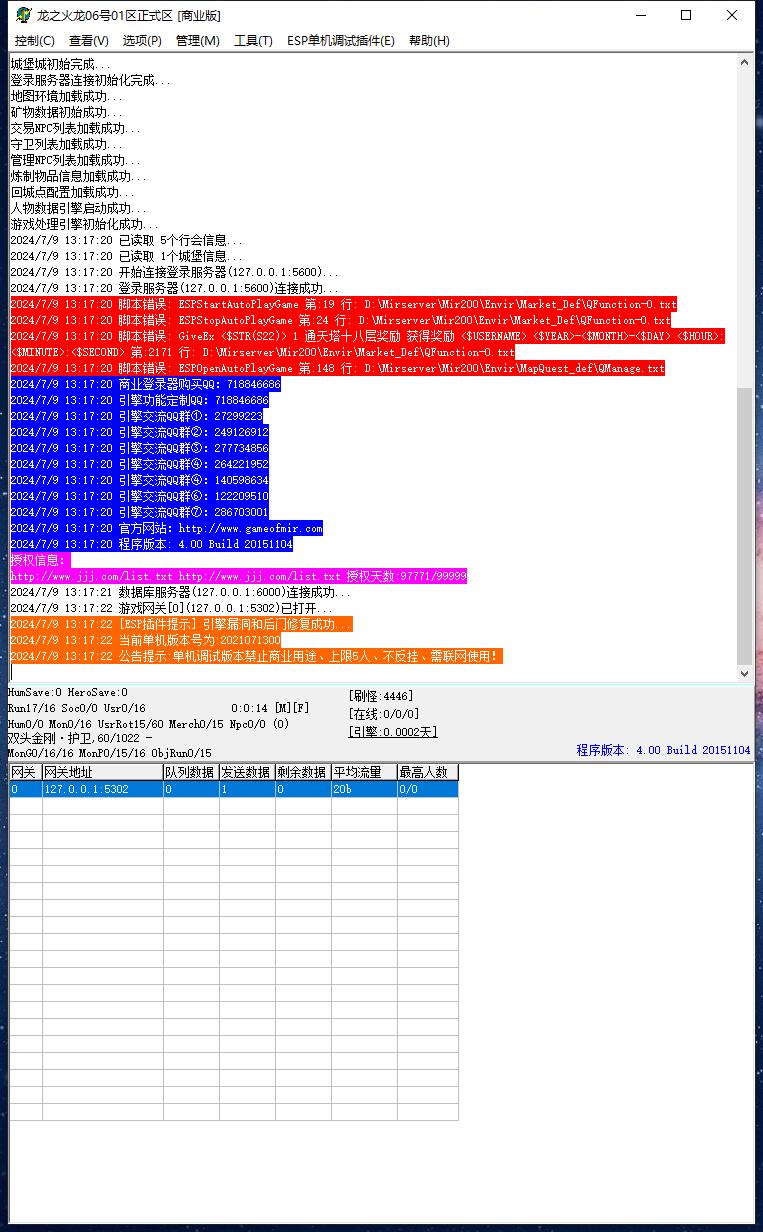763x1232 pixels.
Task: Open the 选项(P) menu
Action: point(141,41)
